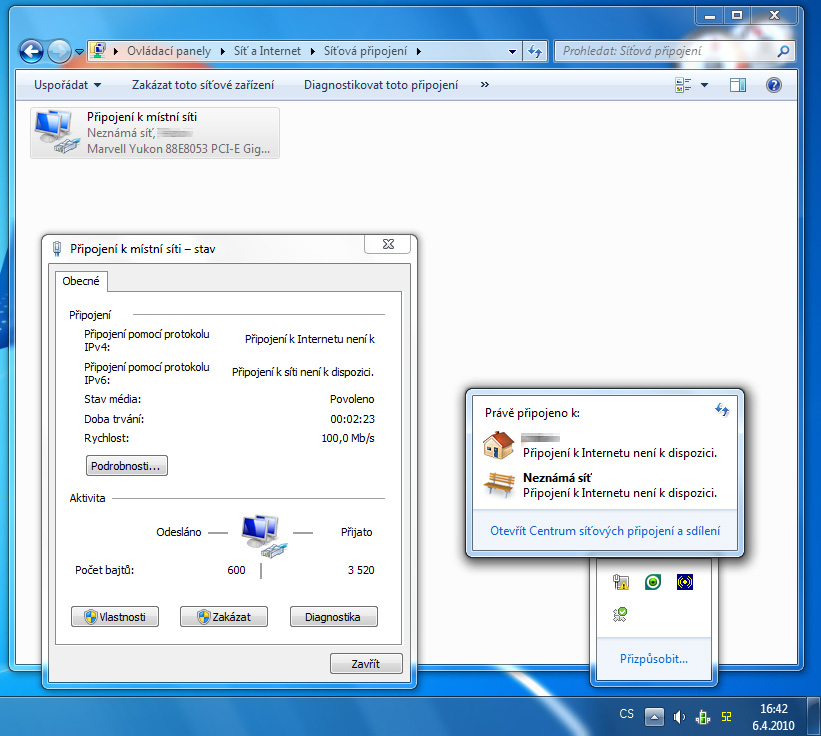Screen dimensions: 821x736
Task: Click the home network house icon
Action: (498, 445)
